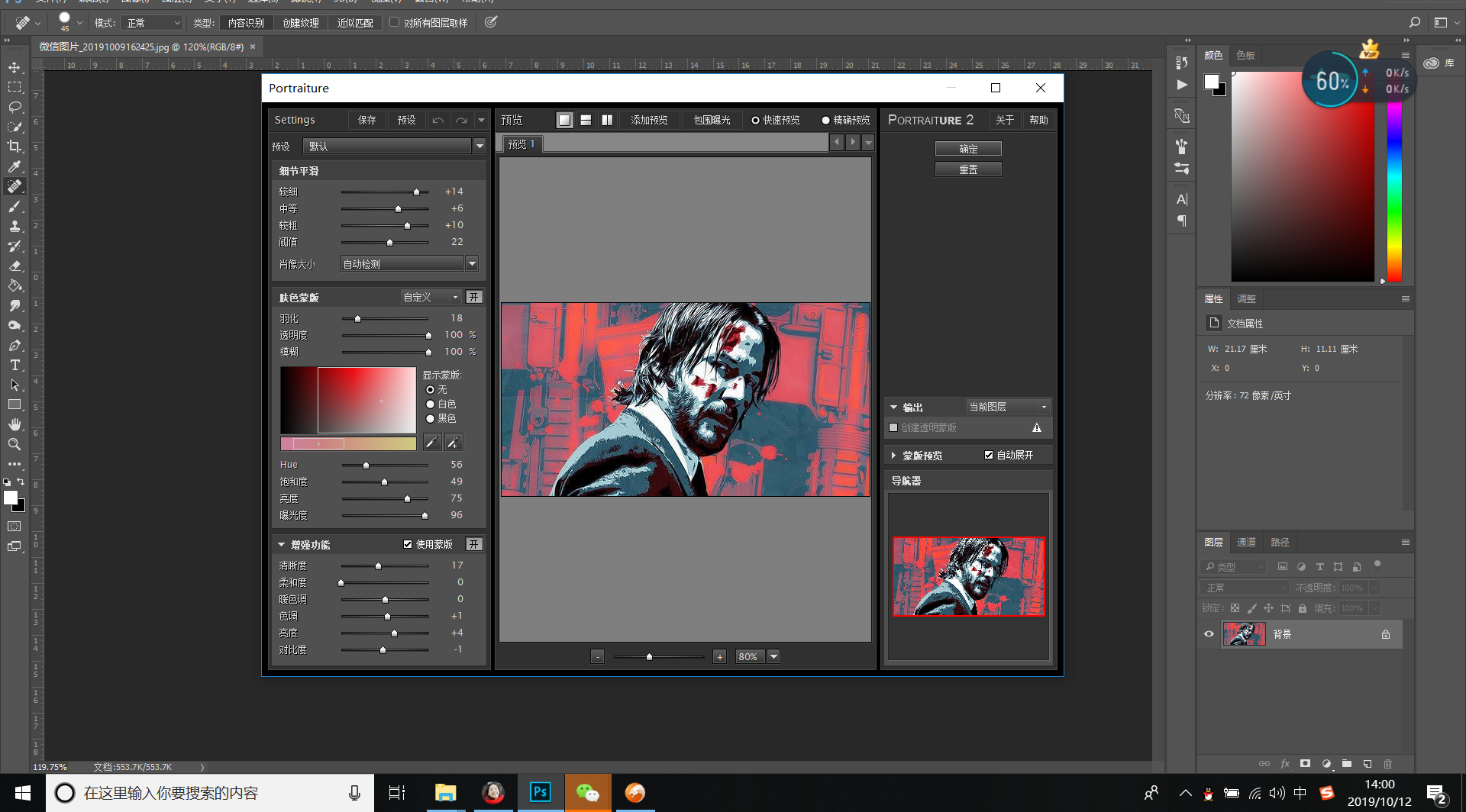Collapse the 输出 section

(x=893, y=408)
